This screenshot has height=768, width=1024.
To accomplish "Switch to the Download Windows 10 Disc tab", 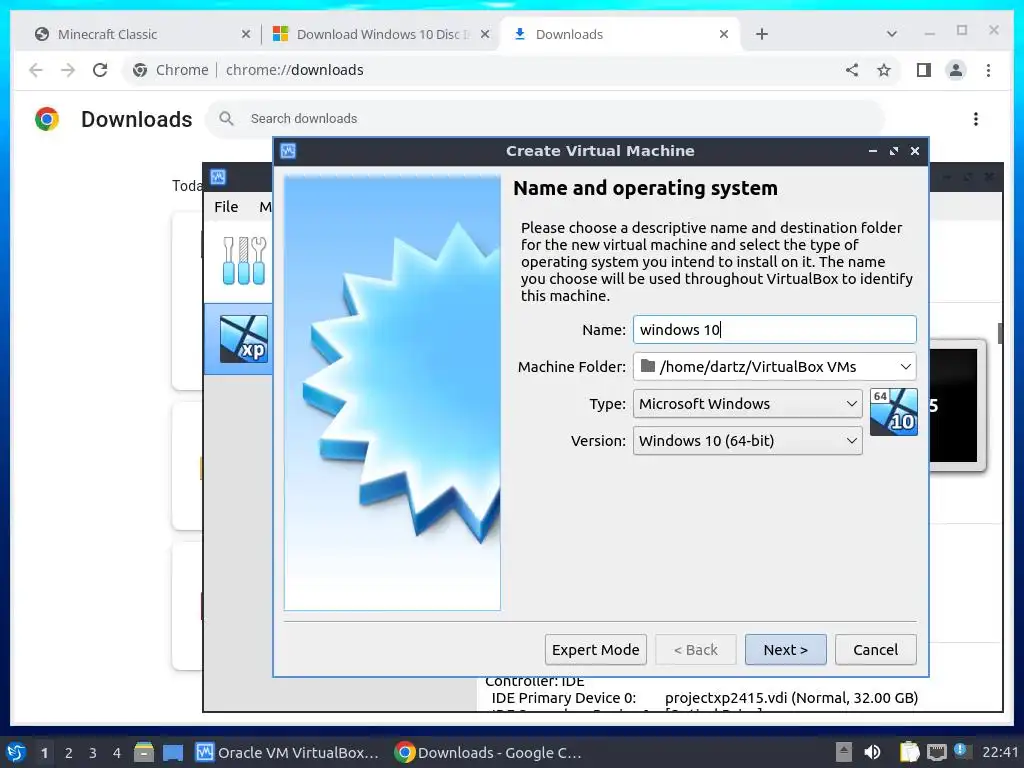I will click(x=383, y=35).
